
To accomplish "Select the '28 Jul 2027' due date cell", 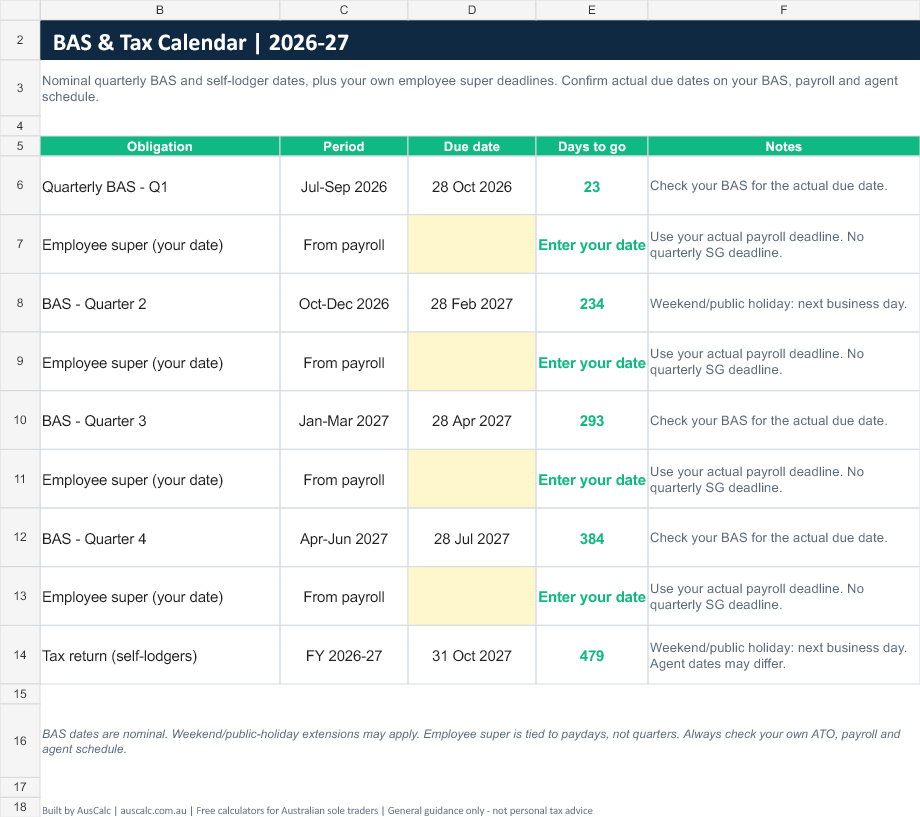I will tap(472, 538).
